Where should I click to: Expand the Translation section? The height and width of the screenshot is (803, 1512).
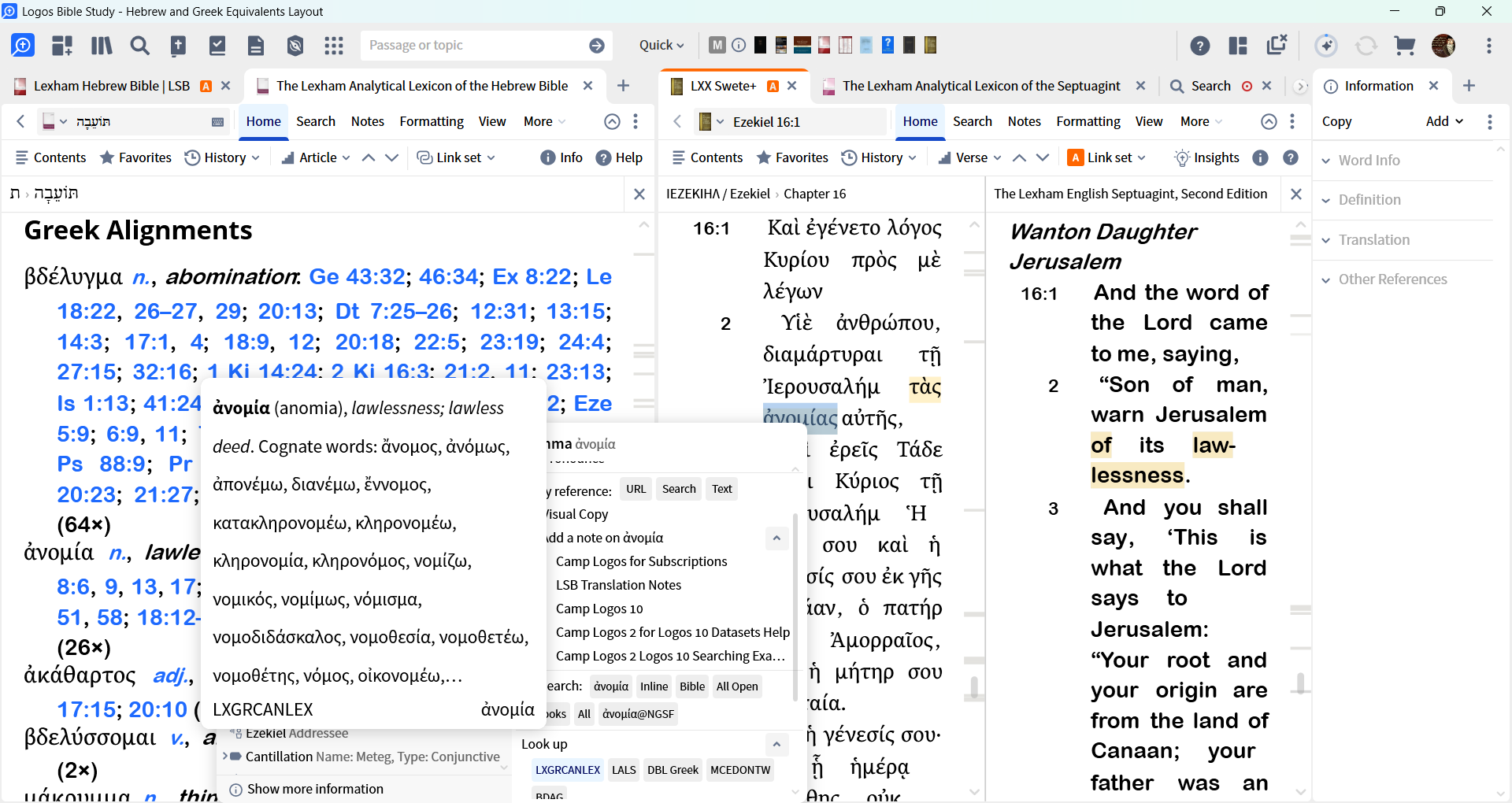click(1366, 240)
